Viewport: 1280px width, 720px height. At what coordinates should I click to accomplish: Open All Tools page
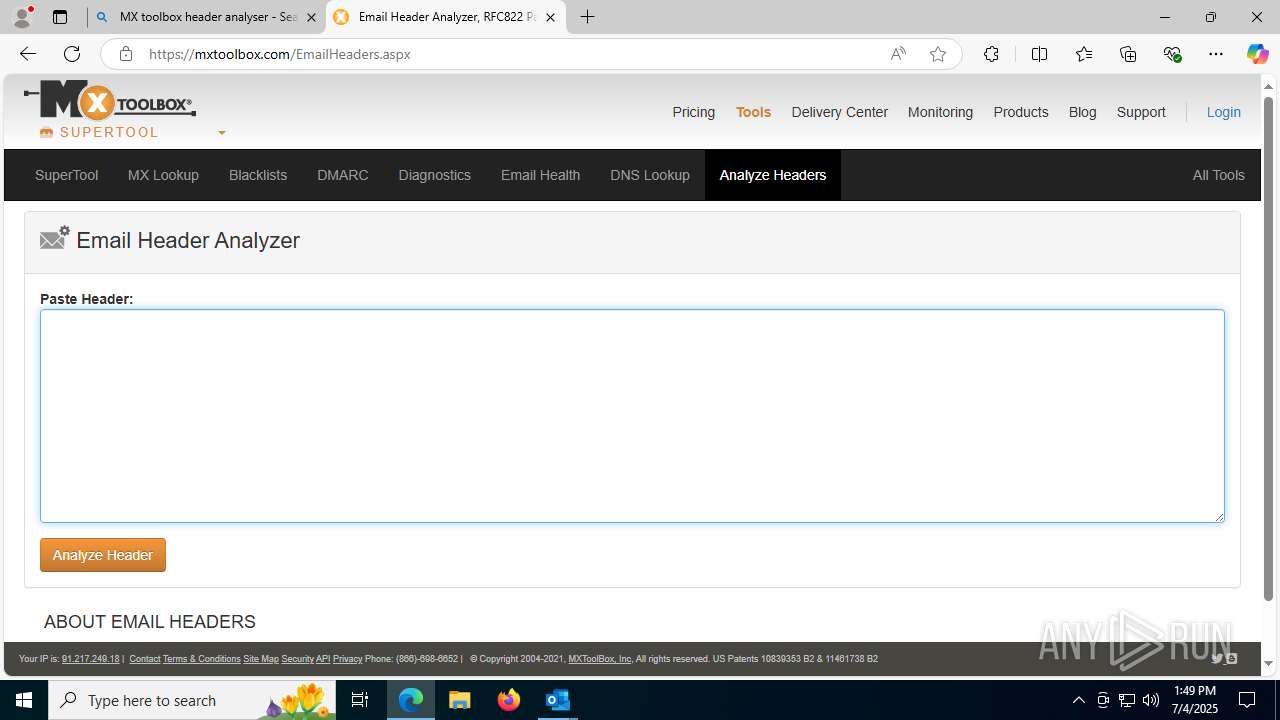1218,175
